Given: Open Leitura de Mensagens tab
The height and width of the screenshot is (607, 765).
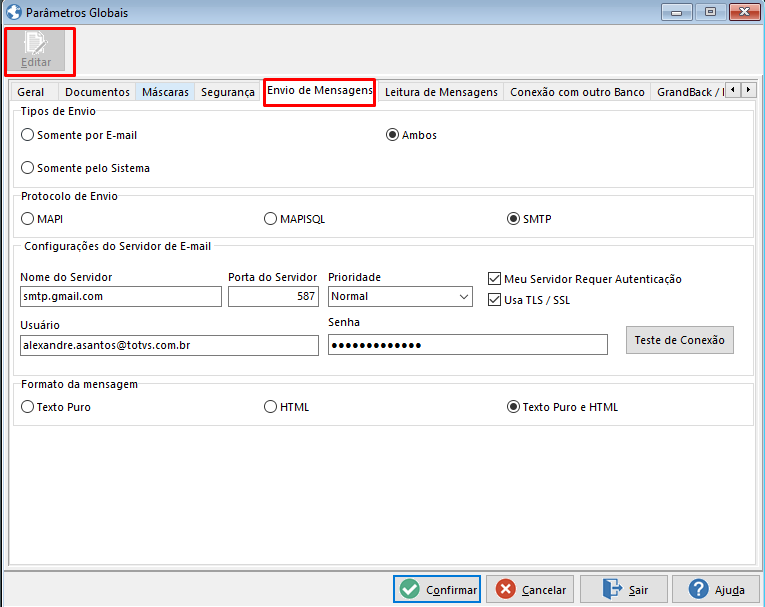Looking at the screenshot, I should 441,92.
